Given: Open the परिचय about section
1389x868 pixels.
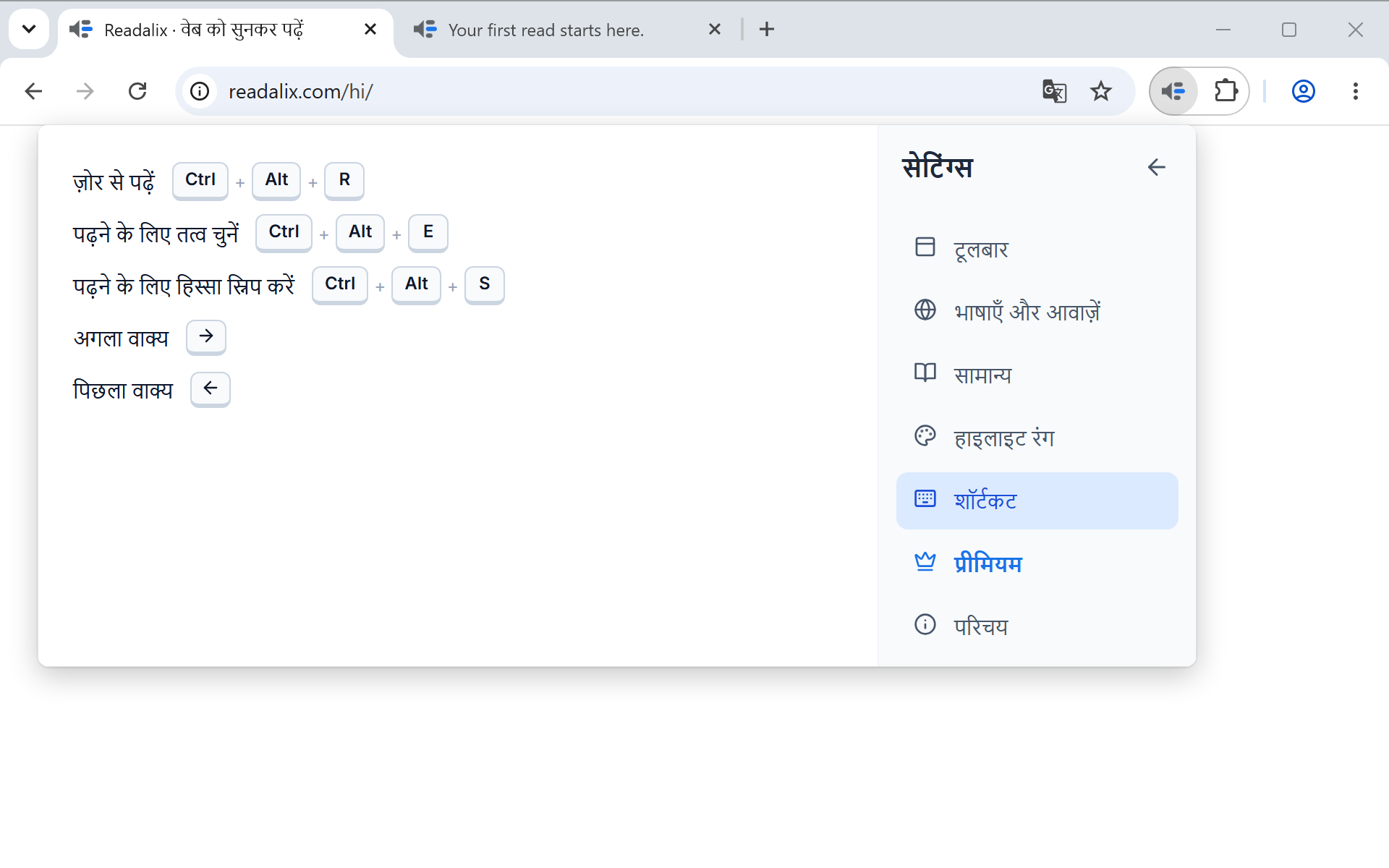Looking at the screenshot, I should (x=1037, y=626).
